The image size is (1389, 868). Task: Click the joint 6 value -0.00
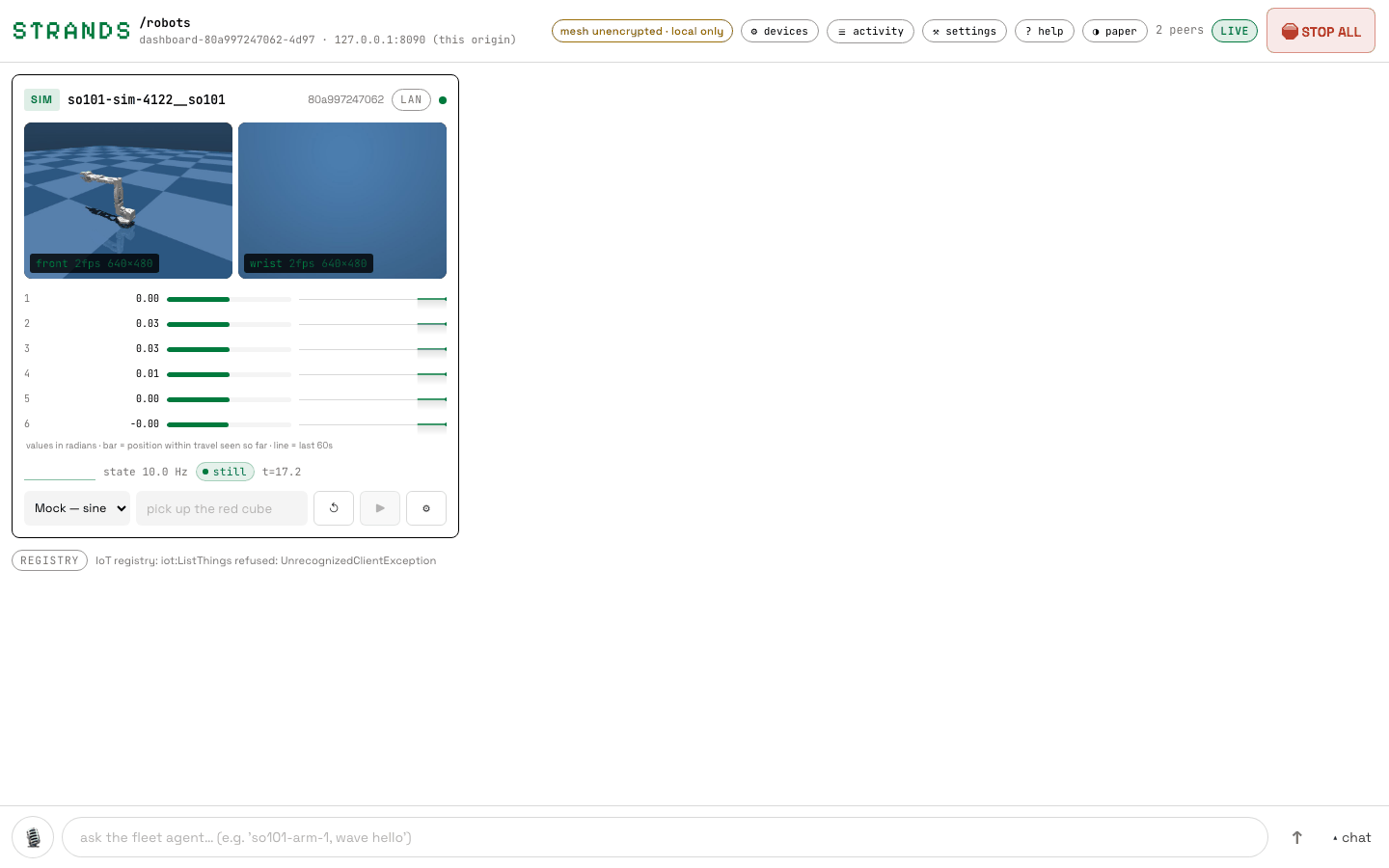(x=145, y=424)
